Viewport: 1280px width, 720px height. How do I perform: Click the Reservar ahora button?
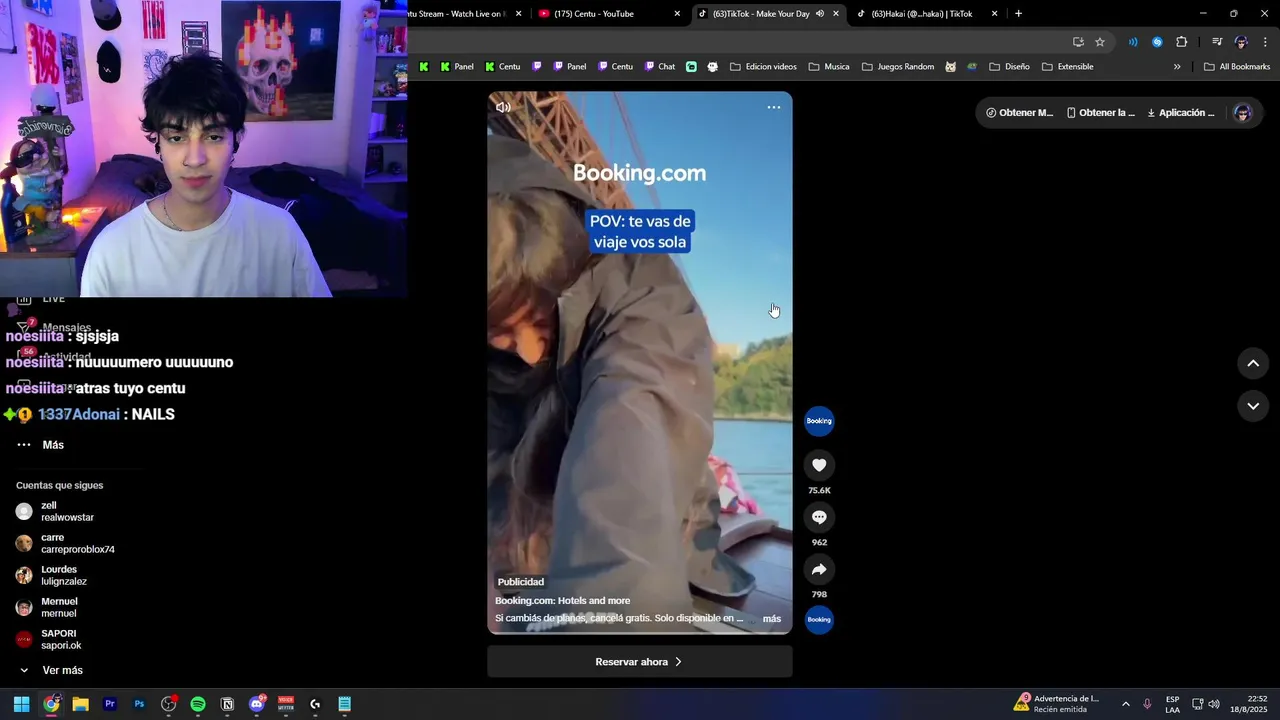click(x=640, y=662)
